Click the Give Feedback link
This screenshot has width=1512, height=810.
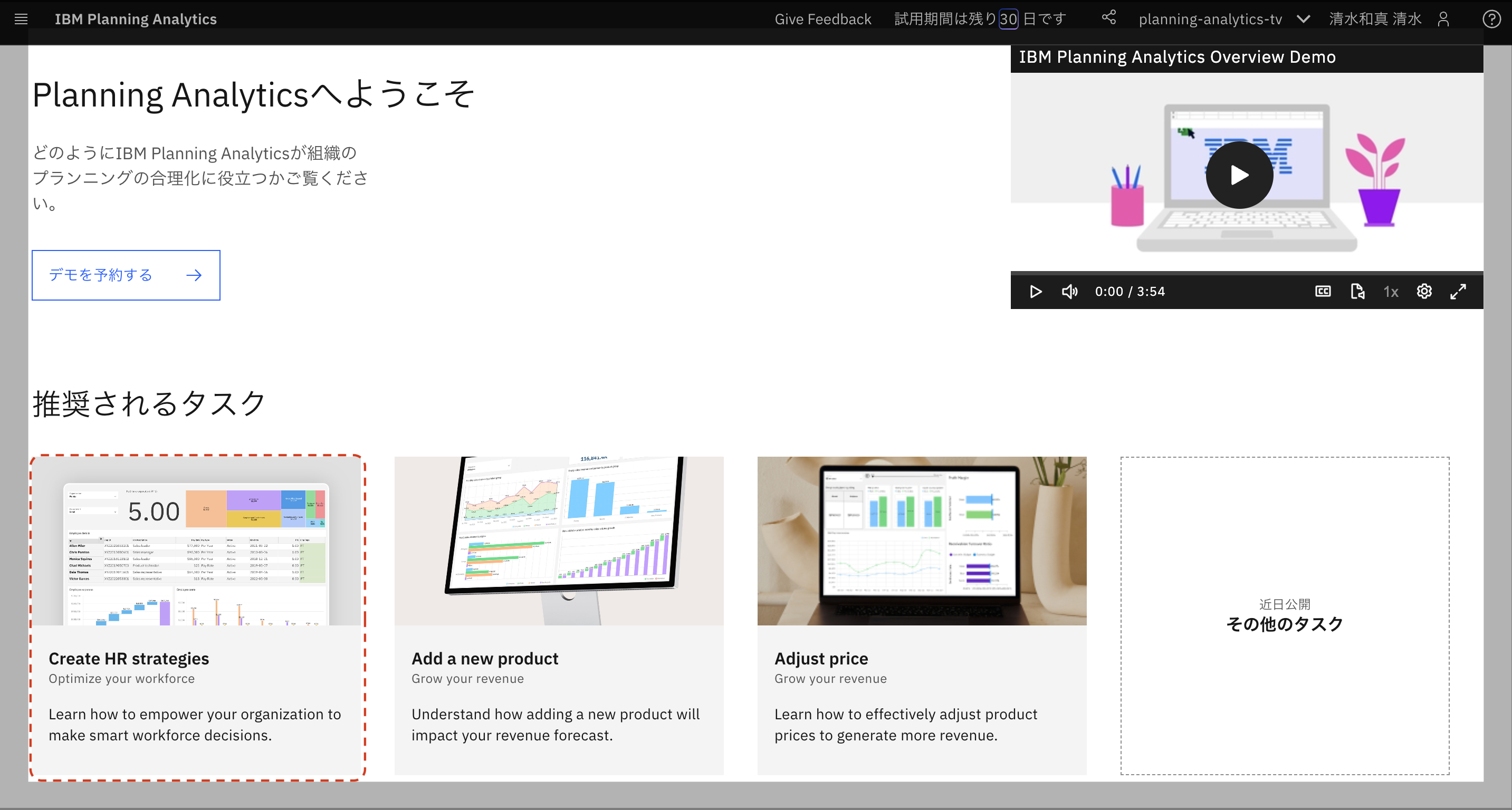click(823, 20)
